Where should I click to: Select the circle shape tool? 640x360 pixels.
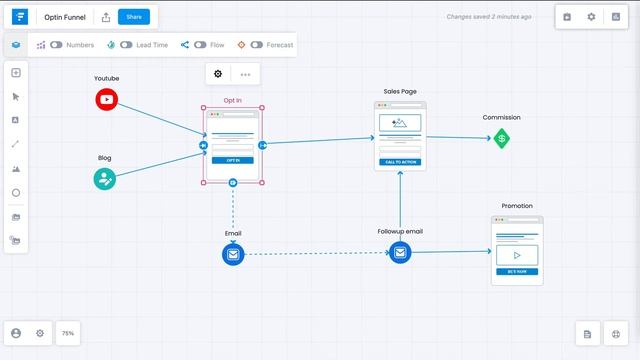[16, 193]
